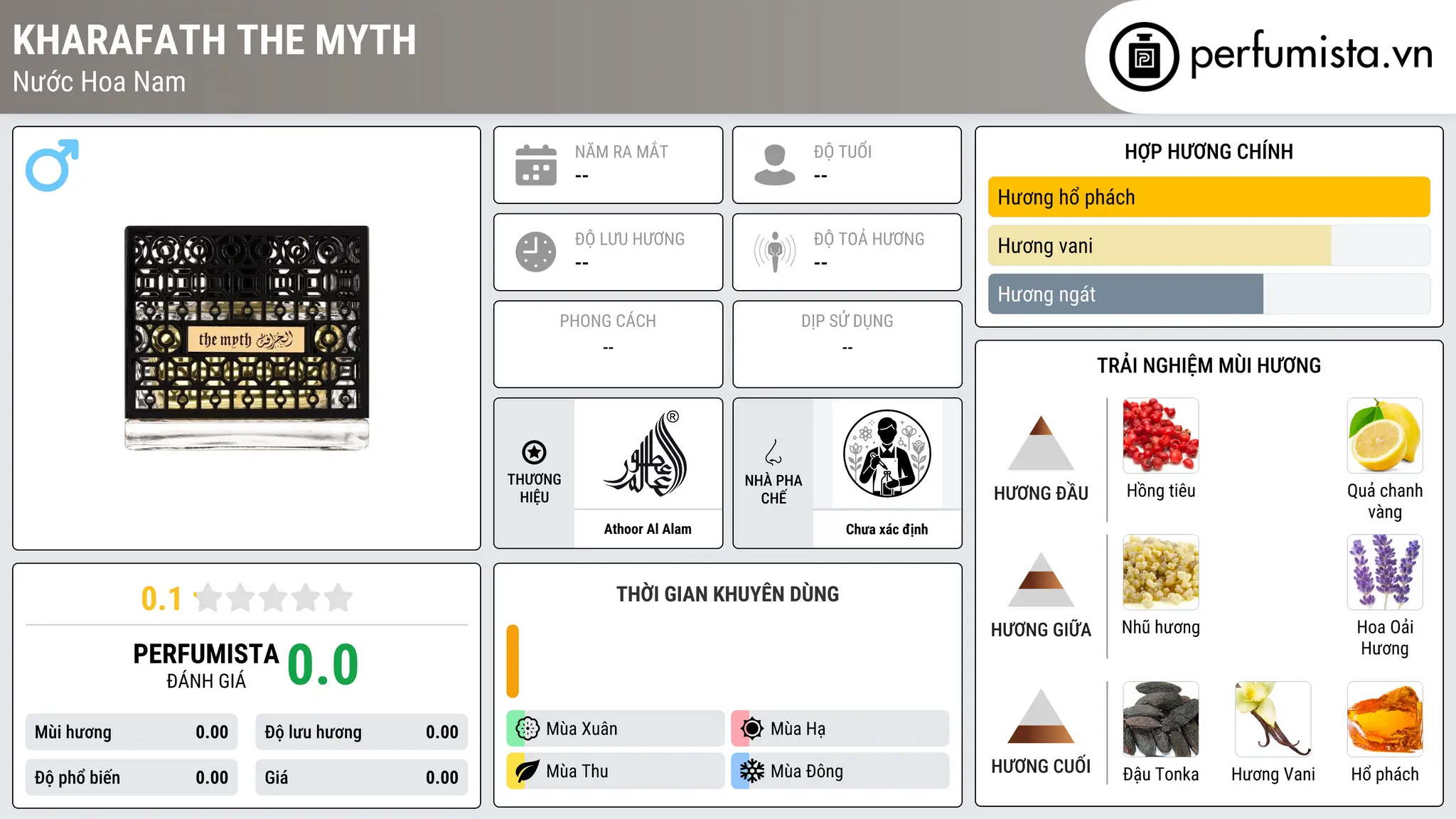Click the person icon beside Độ tuổi
The height and width of the screenshot is (819, 1456).
(x=775, y=165)
